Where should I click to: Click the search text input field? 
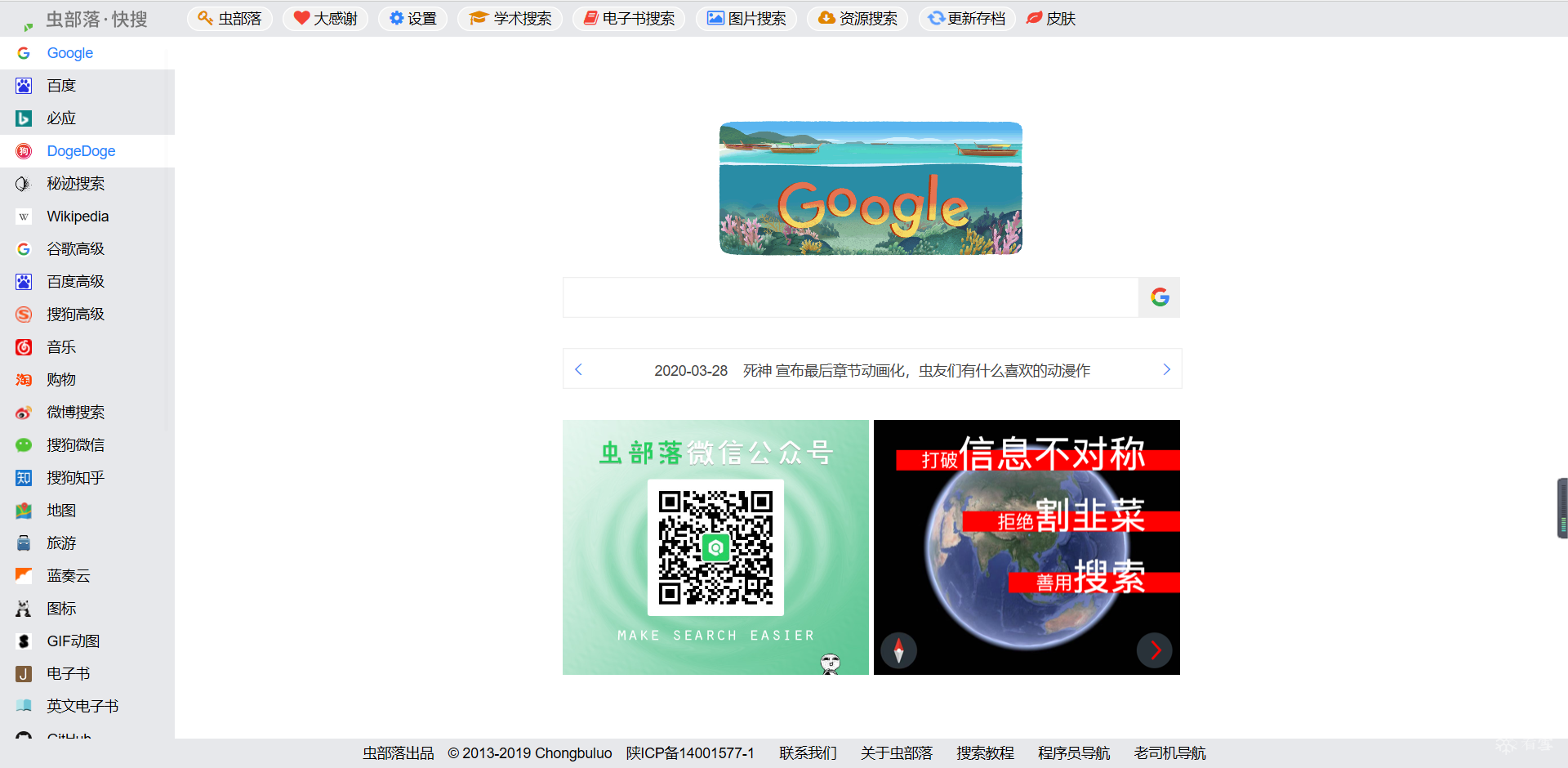(x=850, y=297)
